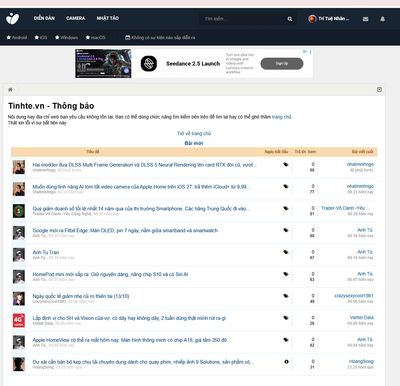Open the ad info options icon
Image resolution: width=400 pixels, height=386 pixels.
point(310,51)
